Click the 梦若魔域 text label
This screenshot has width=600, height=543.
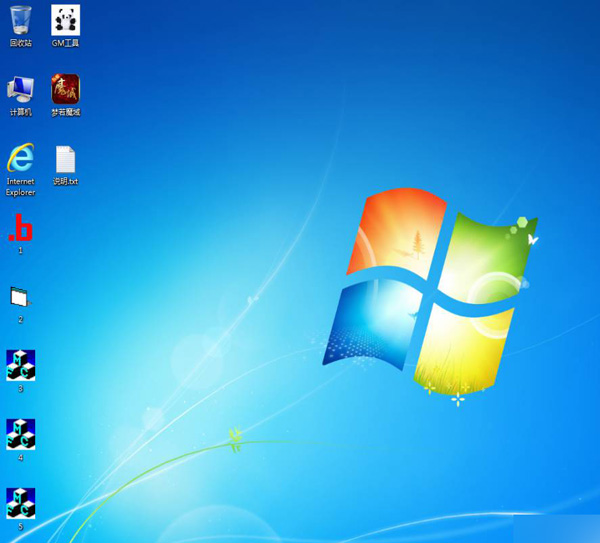(65, 112)
